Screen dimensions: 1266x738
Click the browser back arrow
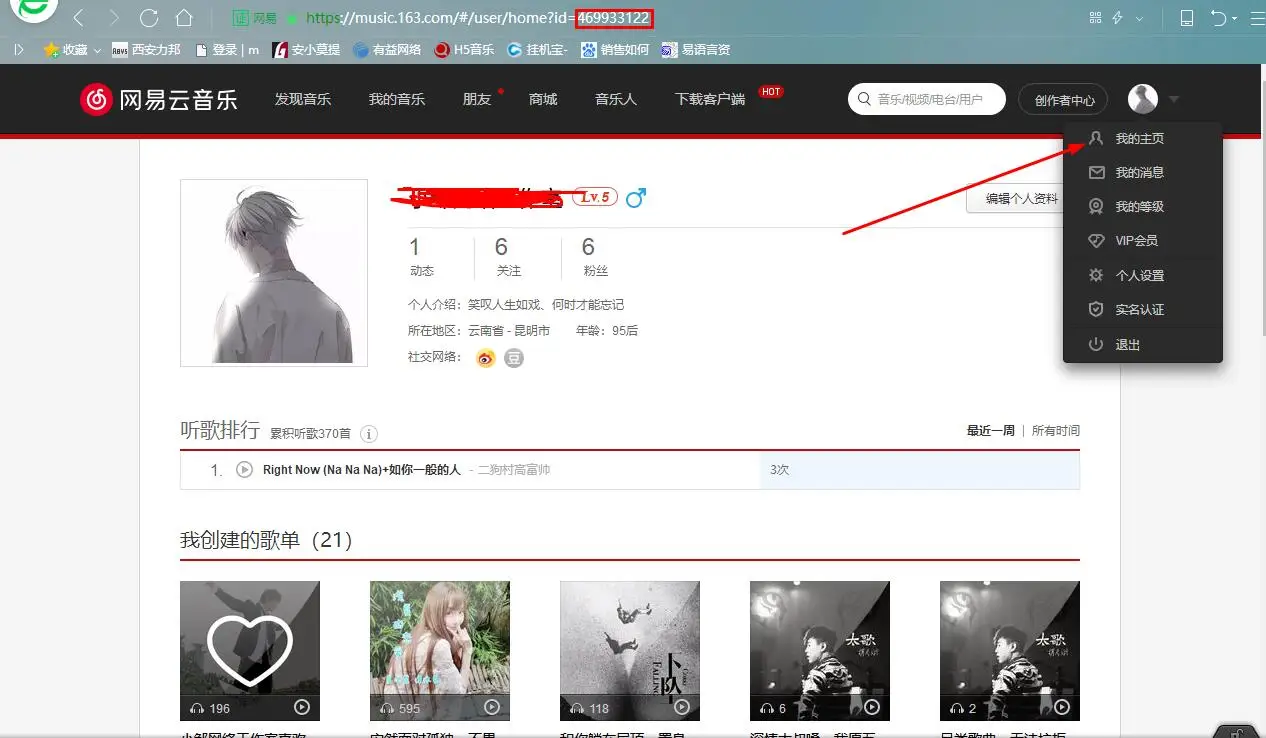[79, 18]
